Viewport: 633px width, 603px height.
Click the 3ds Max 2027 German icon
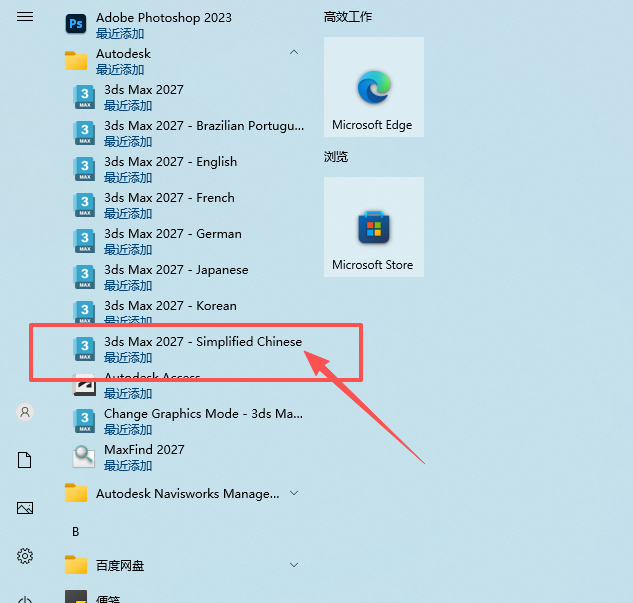click(x=84, y=241)
